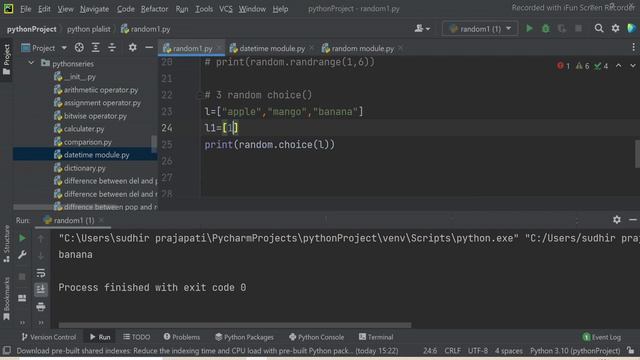Jump to next highlighted error arrow
Image resolution: width=640 pixels, height=360 pixels.
pos(633,66)
